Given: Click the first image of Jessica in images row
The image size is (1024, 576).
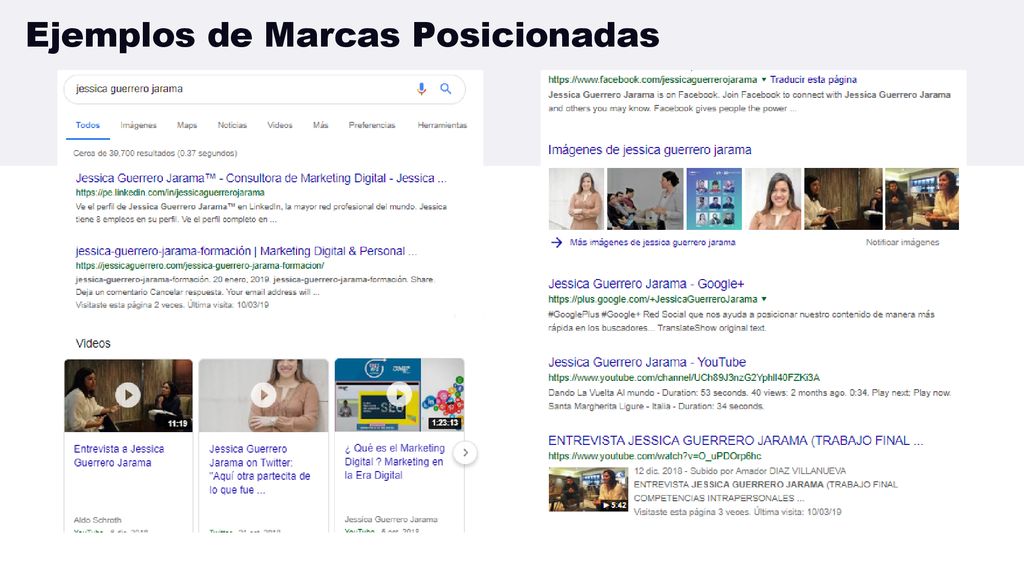Looking at the screenshot, I should 577,199.
